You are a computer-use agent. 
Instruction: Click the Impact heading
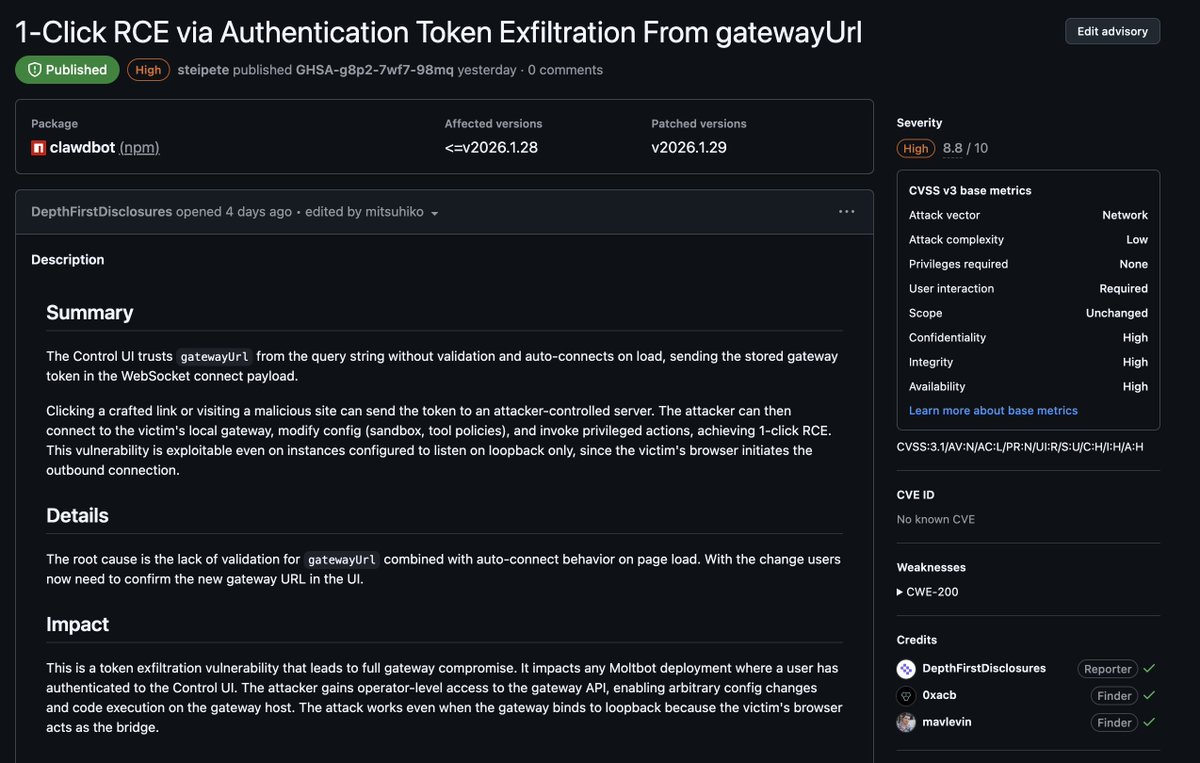77,624
